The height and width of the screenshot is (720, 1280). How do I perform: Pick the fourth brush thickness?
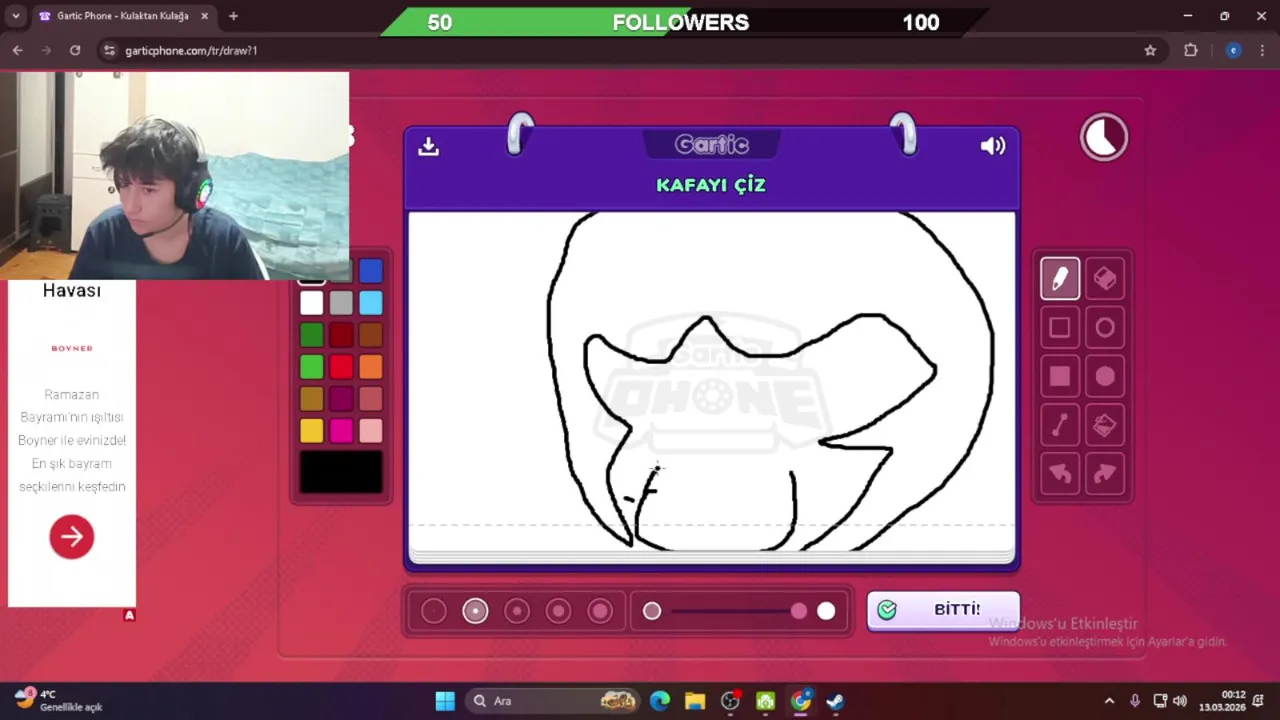pyautogui.click(x=558, y=611)
